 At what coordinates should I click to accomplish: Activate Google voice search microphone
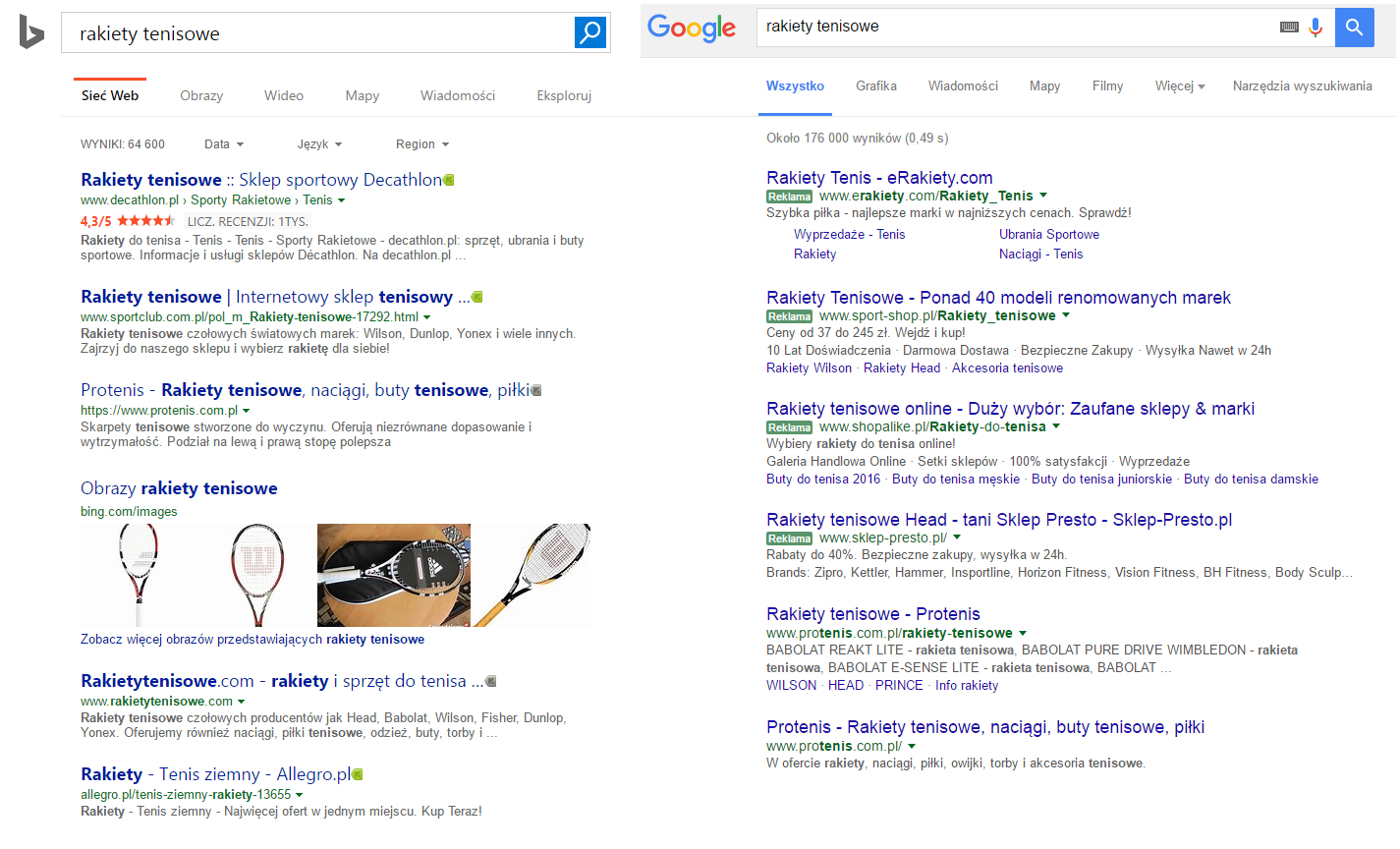click(x=1316, y=28)
